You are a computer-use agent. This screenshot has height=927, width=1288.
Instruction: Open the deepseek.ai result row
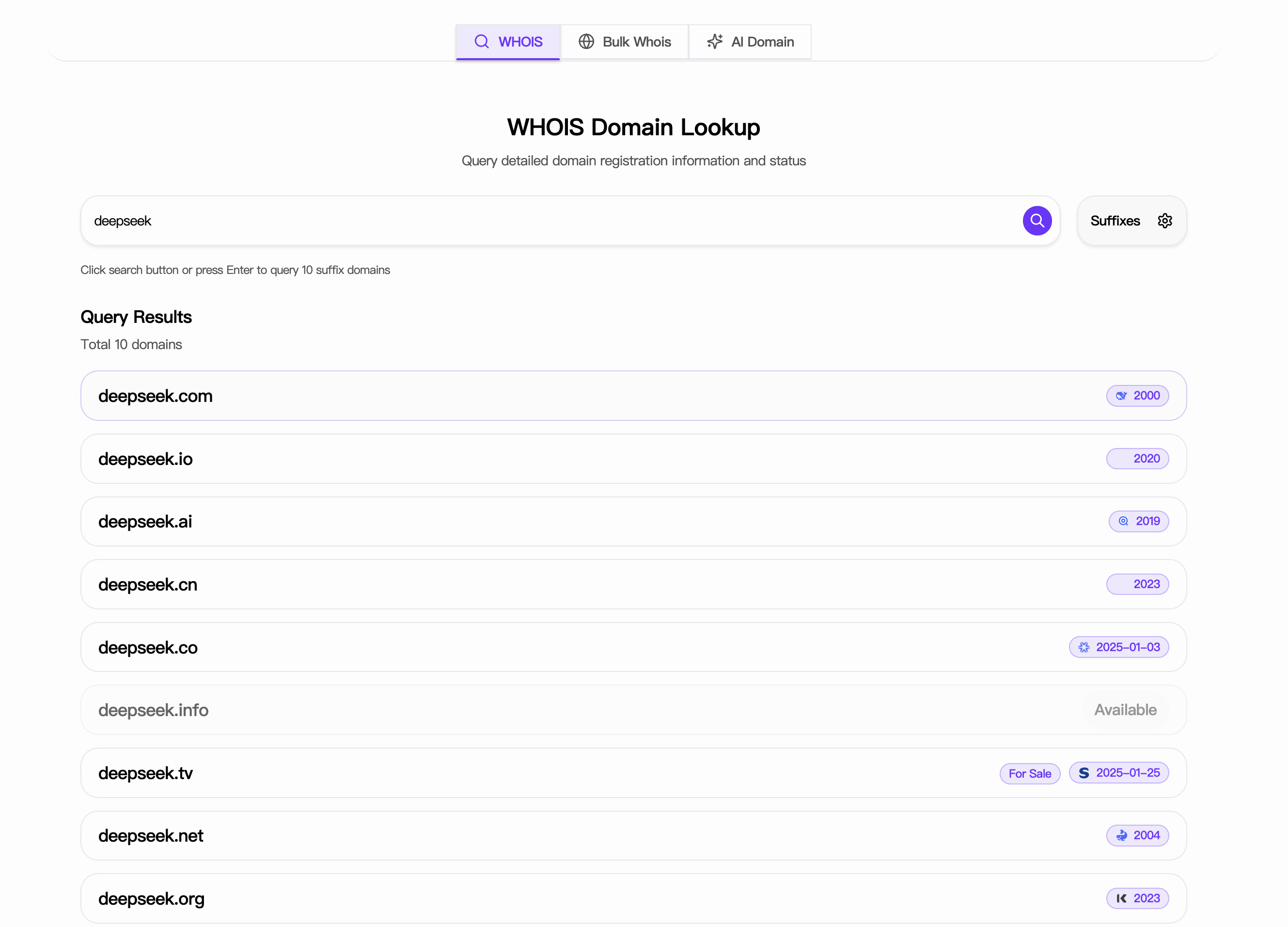[x=633, y=521]
